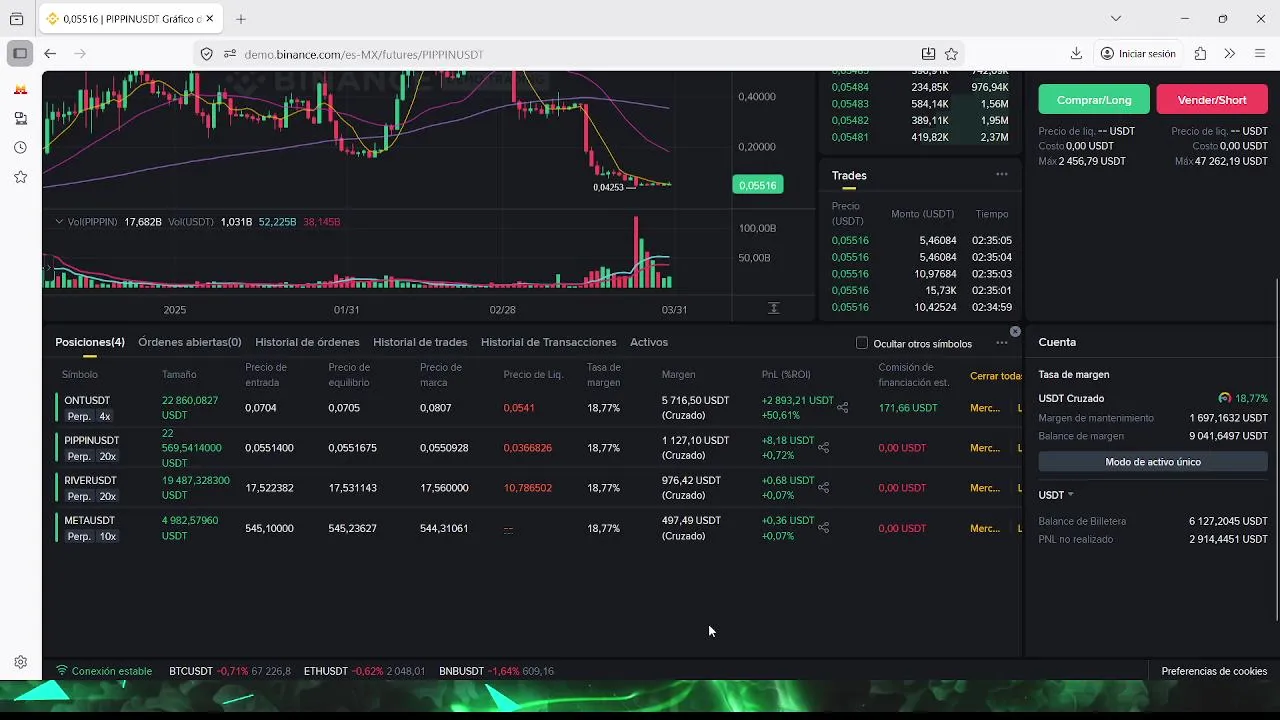Open the browser tab list icon
This screenshot has width=1280, height=720.
pyautogui.click(x=16, y=19)
